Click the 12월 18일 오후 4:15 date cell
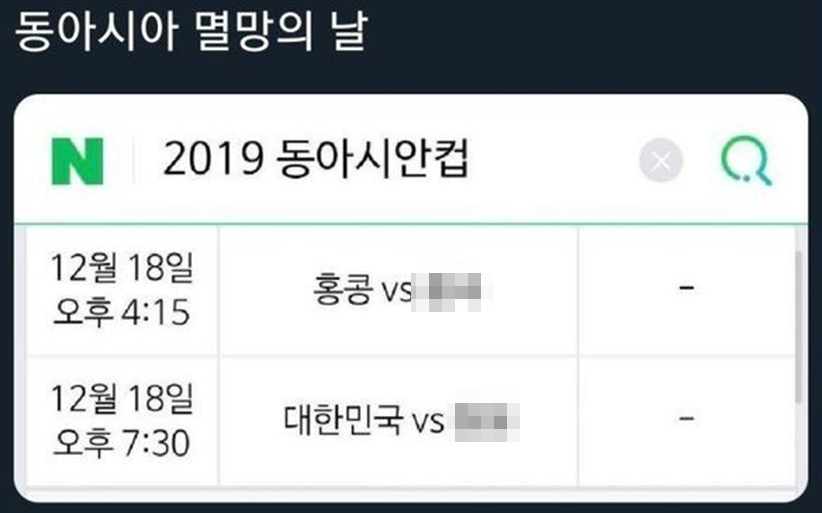Viewport: 822px width, 513px height. [122, 290]
